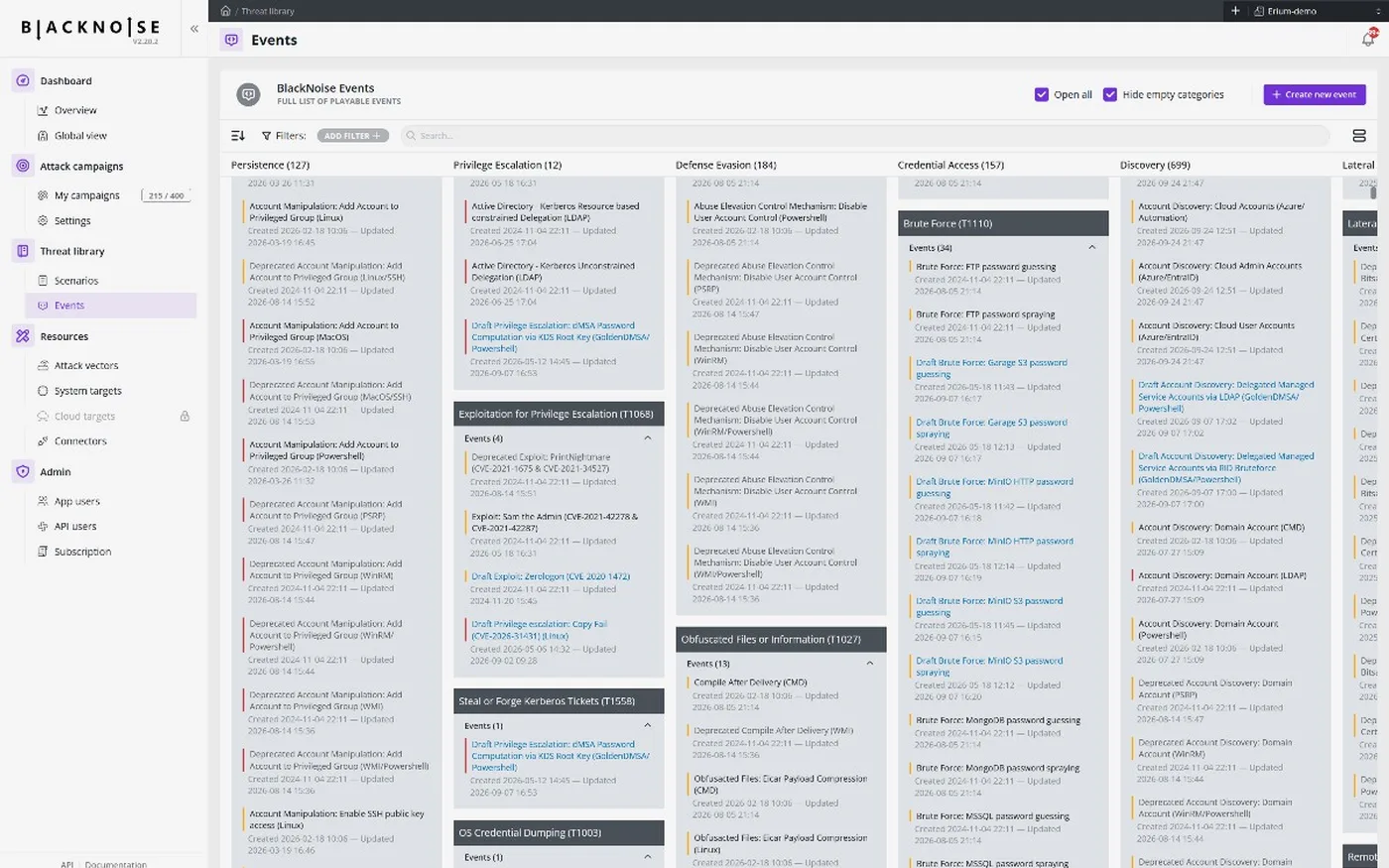Click the Dashboard gauge icon

click(x=23, y=81)
